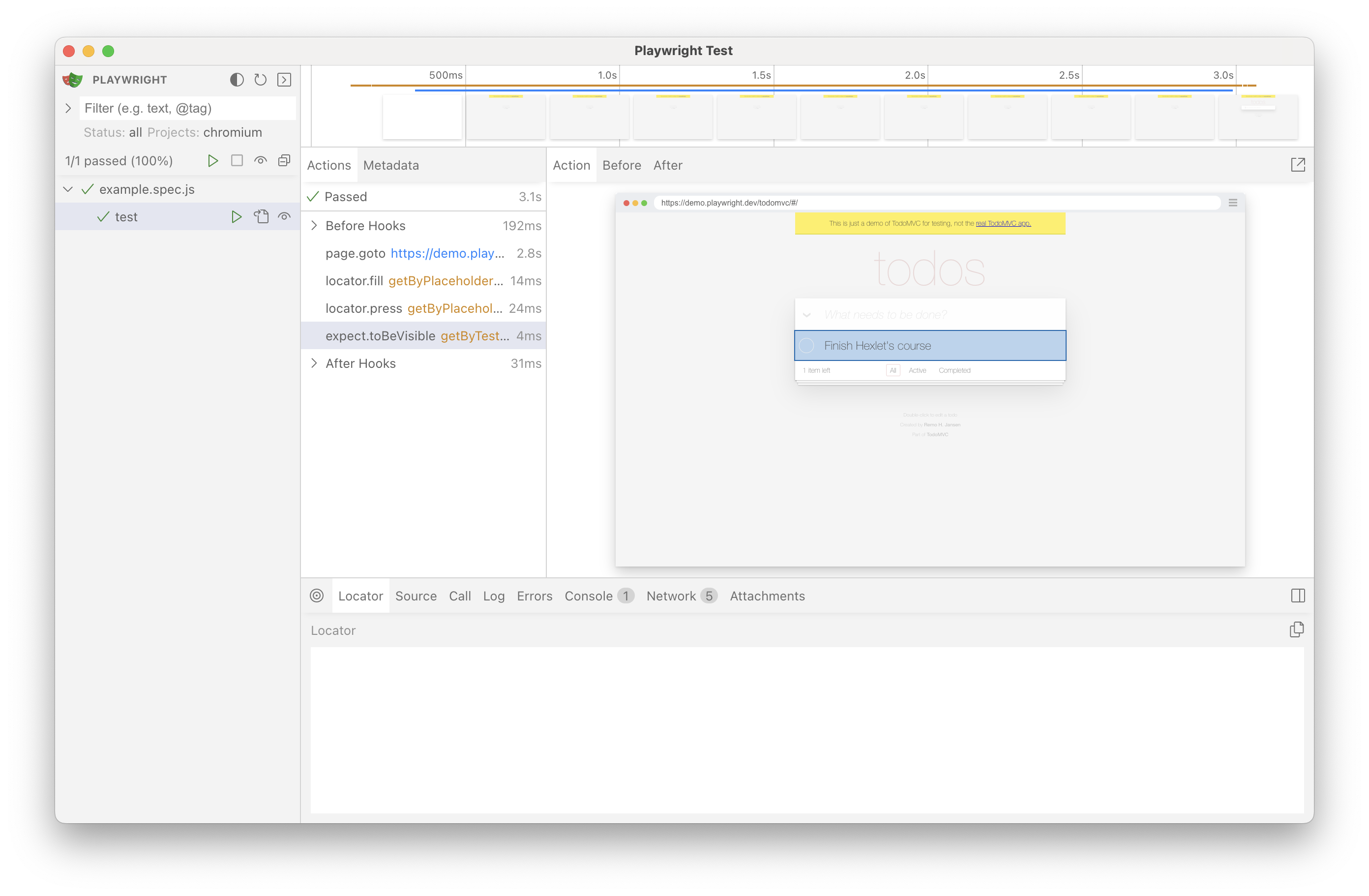Viewport: 1369px width, 896px height.
Task: Toggle watch eye on test row
Action: [x=284, y=217]
